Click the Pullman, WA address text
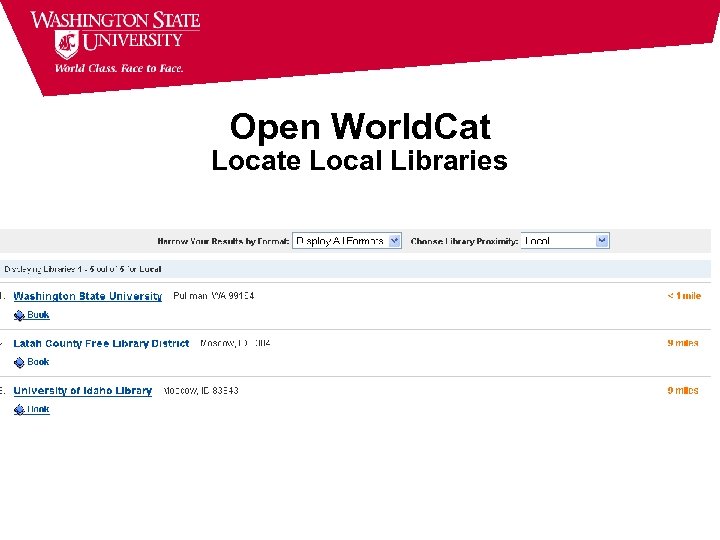The image size is (720, 540). pyautogui.click(x=214, y=296)
